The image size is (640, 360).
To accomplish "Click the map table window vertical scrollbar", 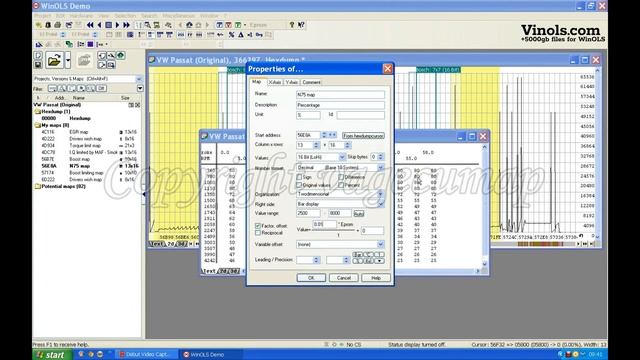I will point(484,205).
